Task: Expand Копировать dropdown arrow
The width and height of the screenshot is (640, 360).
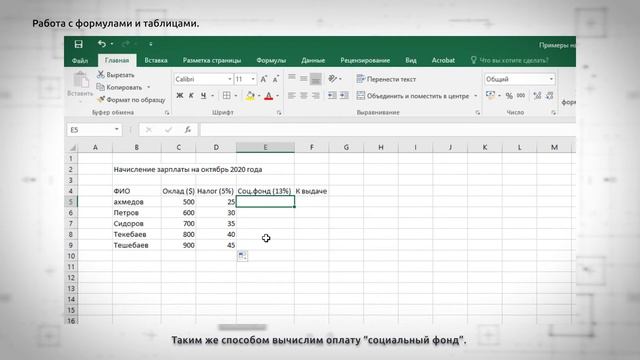Action: point(149,87)
